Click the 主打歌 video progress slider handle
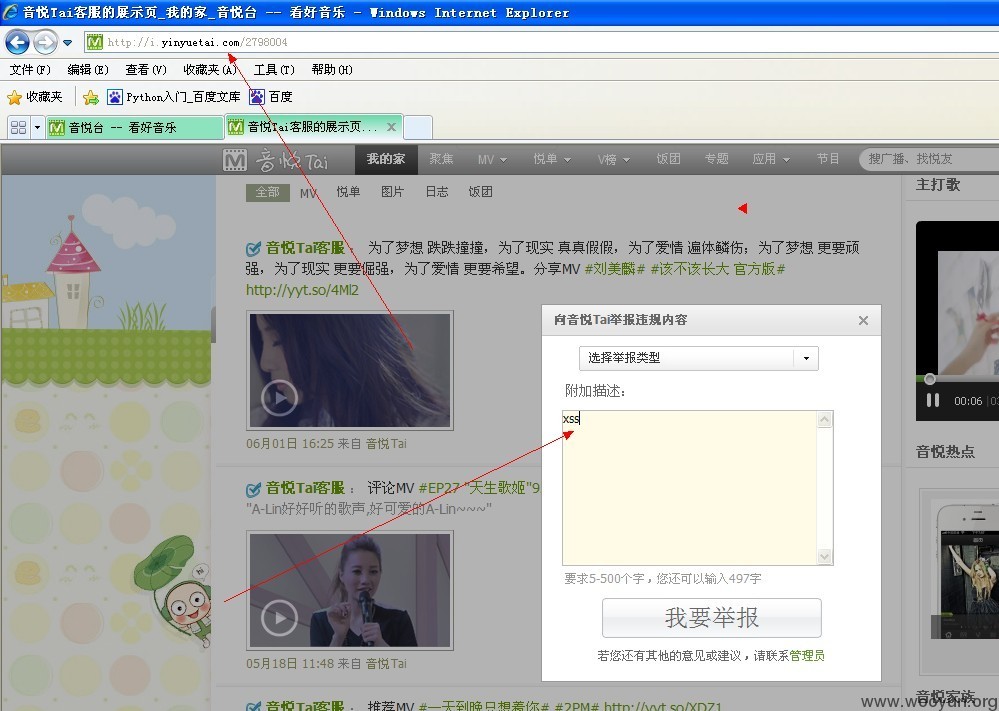This screenshot has width=999, height=711. (x=930, y=379)
